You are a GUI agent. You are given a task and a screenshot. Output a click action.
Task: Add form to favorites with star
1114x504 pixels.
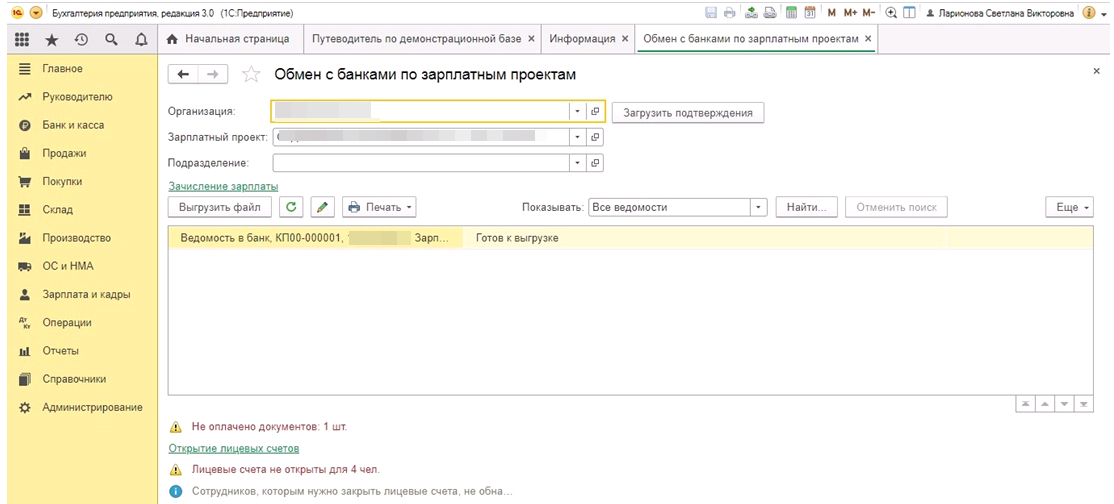[x=251, y=75]
